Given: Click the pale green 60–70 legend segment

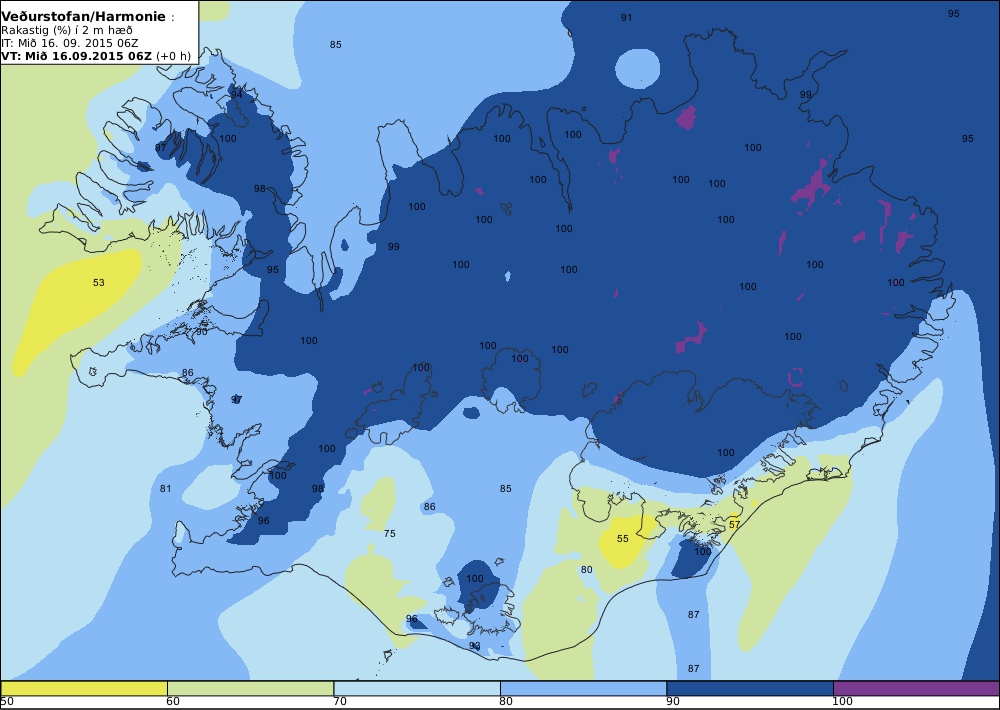Looking at the screenshot, I should tap(250, 688).
